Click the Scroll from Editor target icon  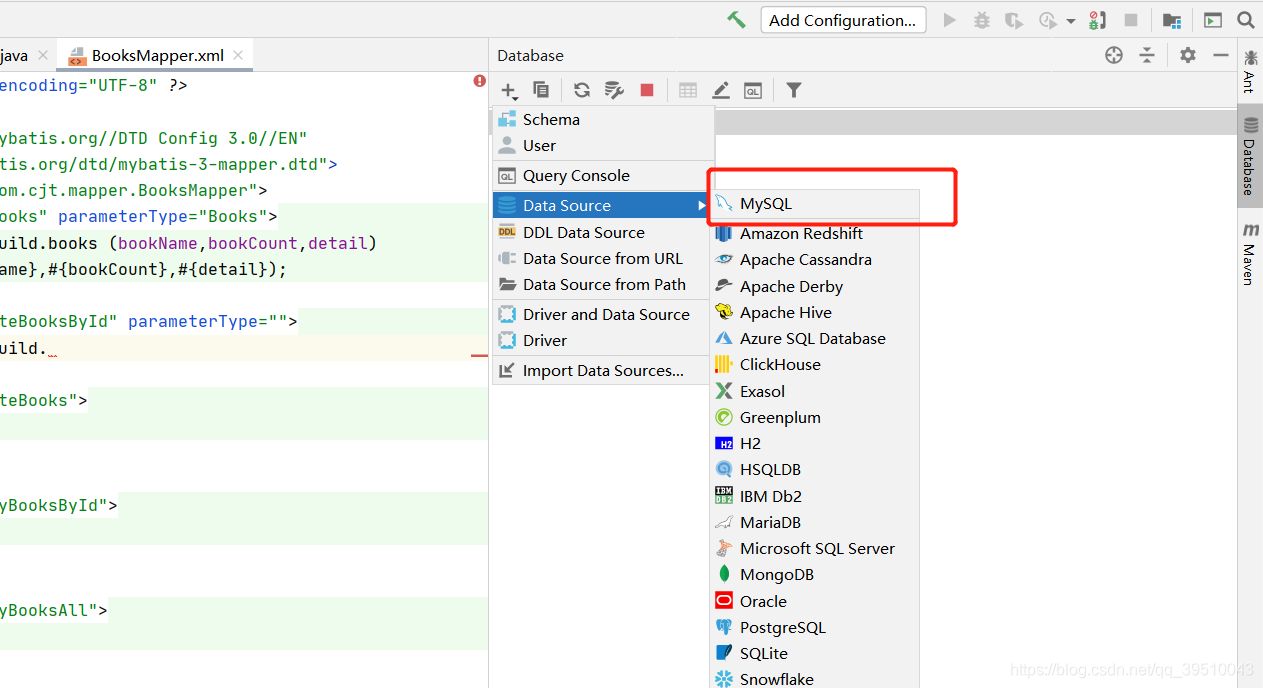click(x=1114, y=55)
